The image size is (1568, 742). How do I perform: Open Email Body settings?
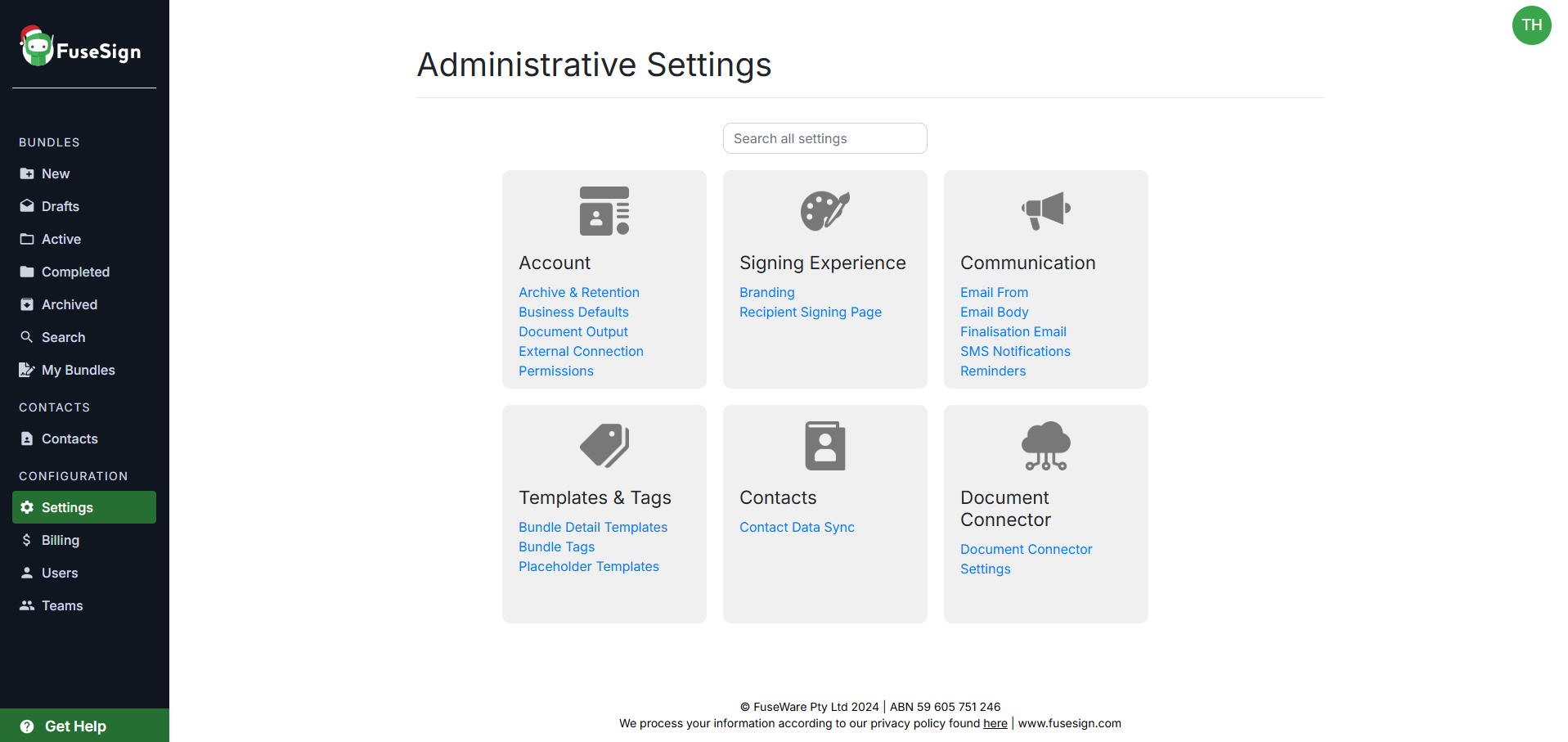coord(994,312)
